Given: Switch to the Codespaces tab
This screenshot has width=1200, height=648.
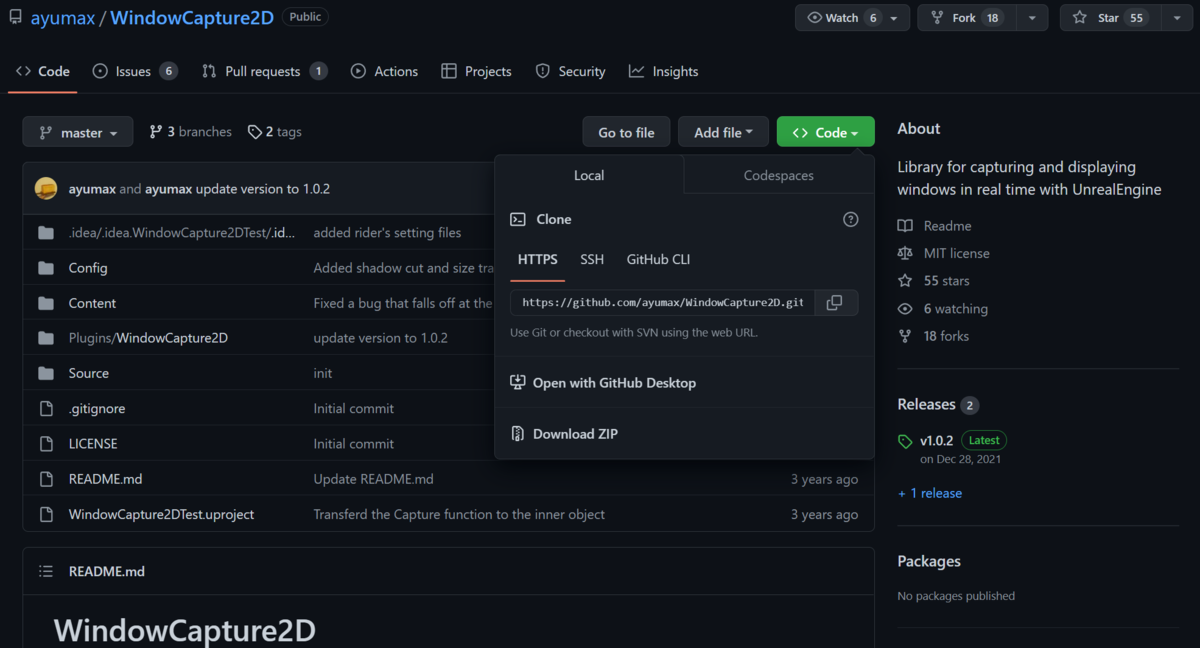Looking at the screenshot, I should pyautogui.click(x=779, y=175).
